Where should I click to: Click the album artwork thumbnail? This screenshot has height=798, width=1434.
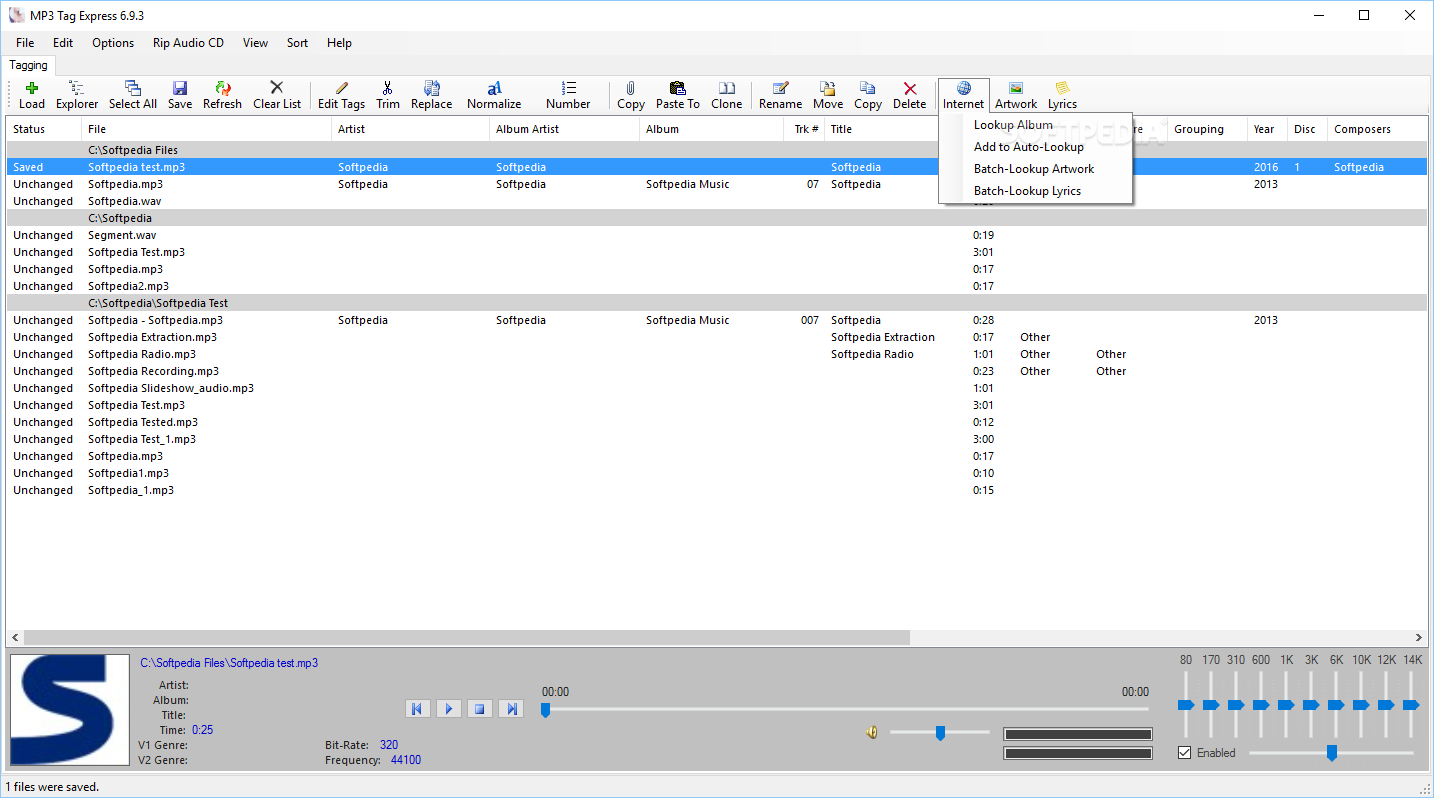[x=70, y=711]
